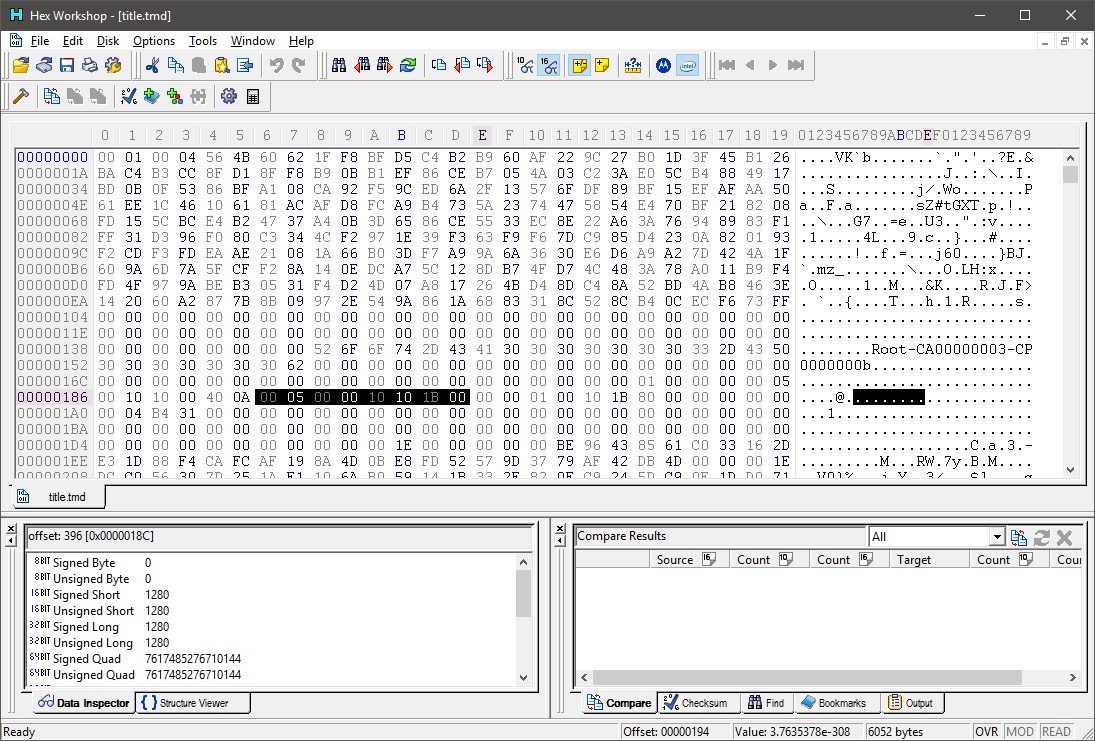The width and height of the screenshot is (1095, 741).
Task: Click the Generate Checksum checkmark icon
Action: [129, 96]
